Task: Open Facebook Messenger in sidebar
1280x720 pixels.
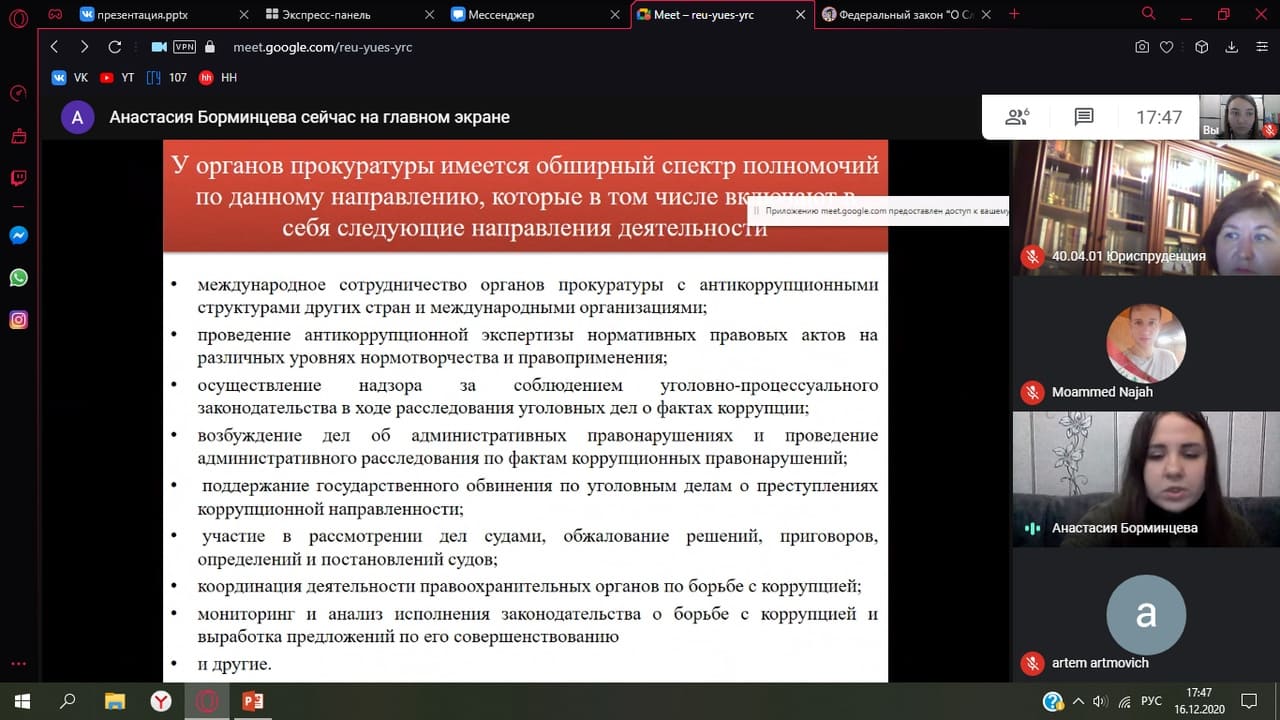Action: pos(18,236)
